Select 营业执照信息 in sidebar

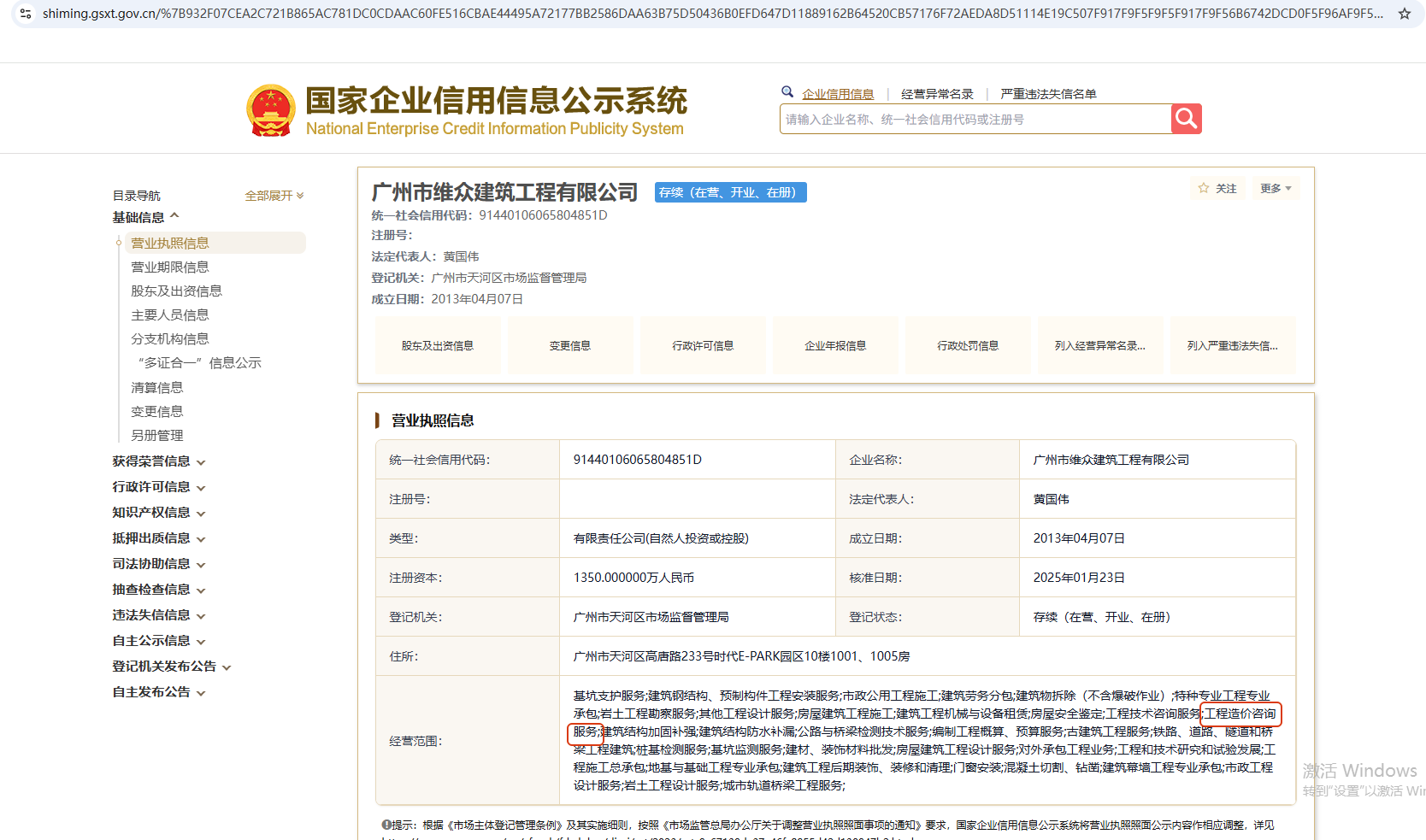point(215,243)
